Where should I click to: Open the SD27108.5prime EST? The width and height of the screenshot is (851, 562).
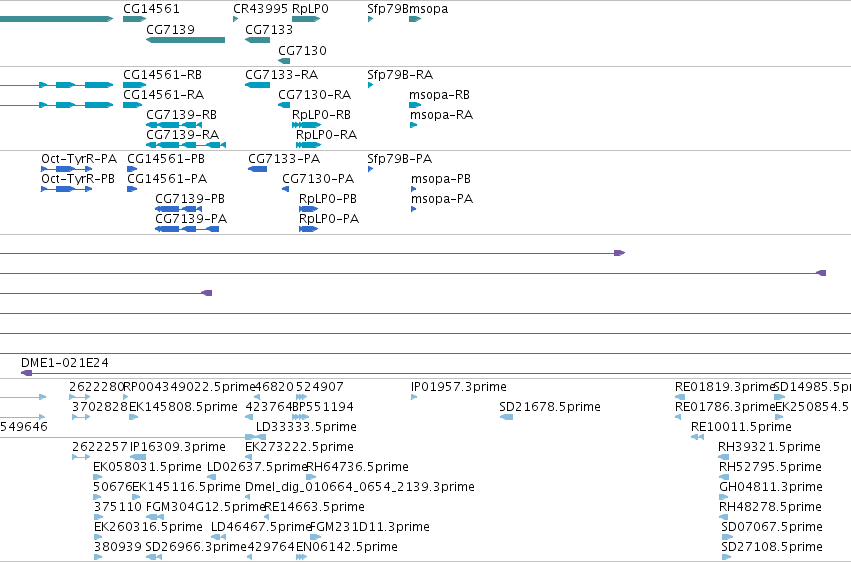[726, 557]
